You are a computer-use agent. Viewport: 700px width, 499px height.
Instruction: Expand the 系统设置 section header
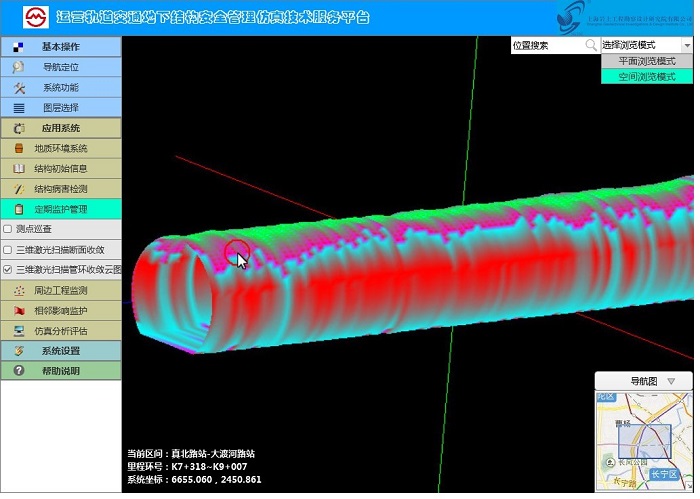coord(60,351)
